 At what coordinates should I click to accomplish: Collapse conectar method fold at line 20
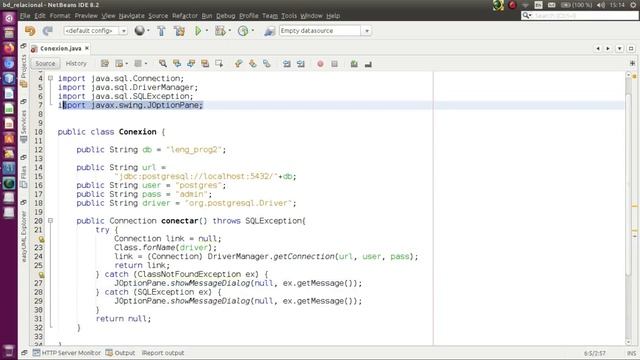coord(50,221)
